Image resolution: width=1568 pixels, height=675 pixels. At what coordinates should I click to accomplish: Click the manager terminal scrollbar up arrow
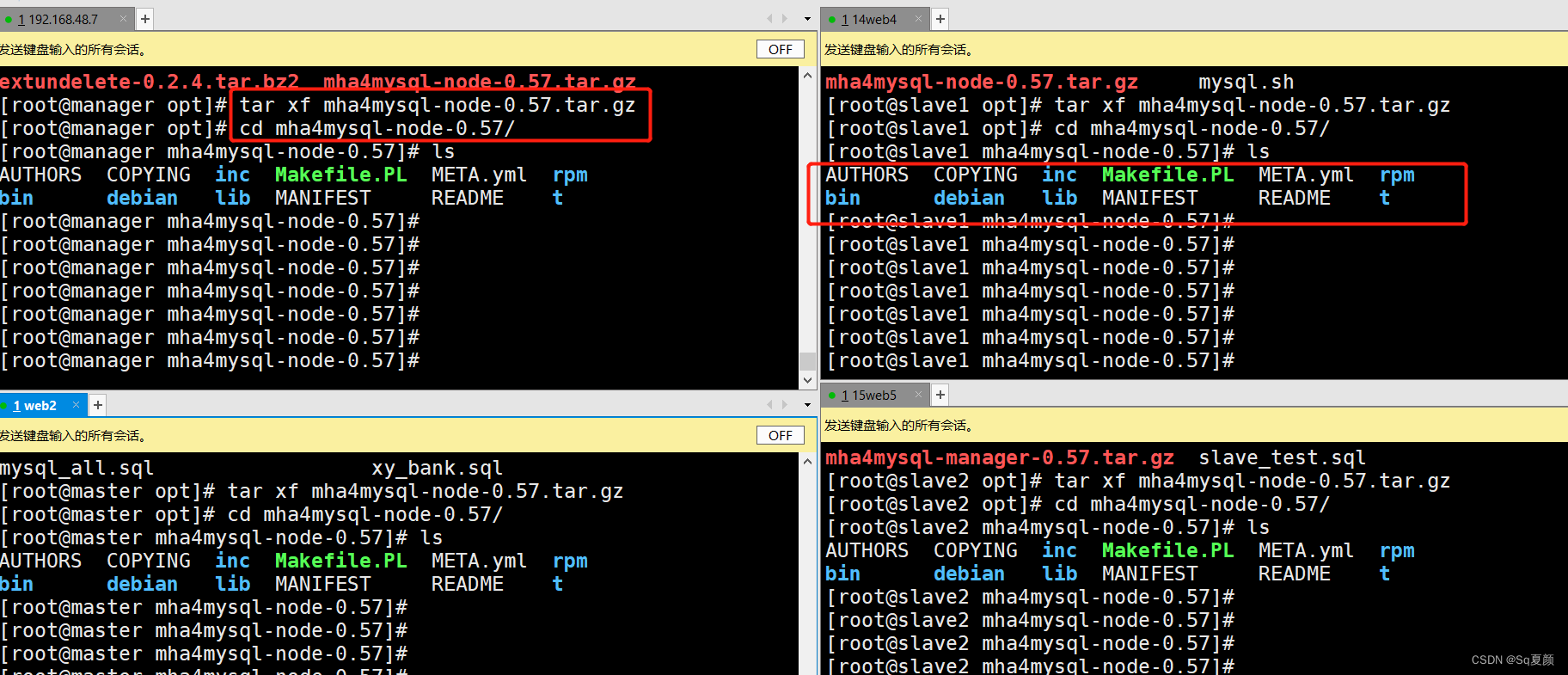tap(807, 76)
